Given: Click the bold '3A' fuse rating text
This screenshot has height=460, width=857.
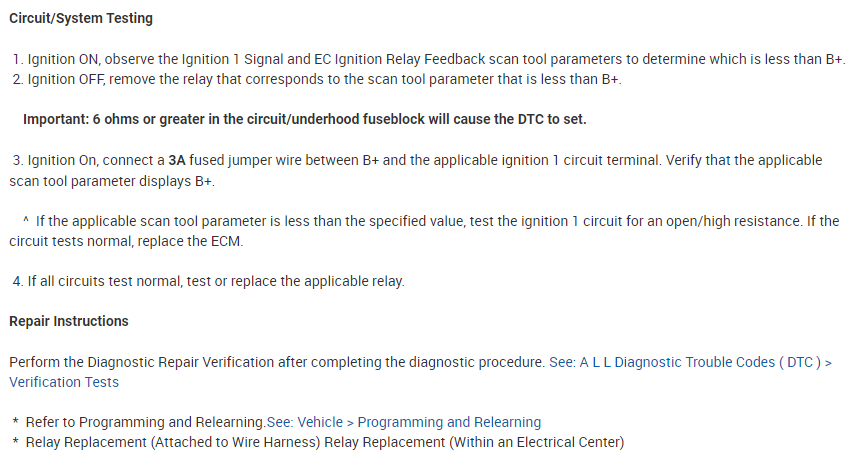Looking at the screenshot, I should (x=178, y=161).
